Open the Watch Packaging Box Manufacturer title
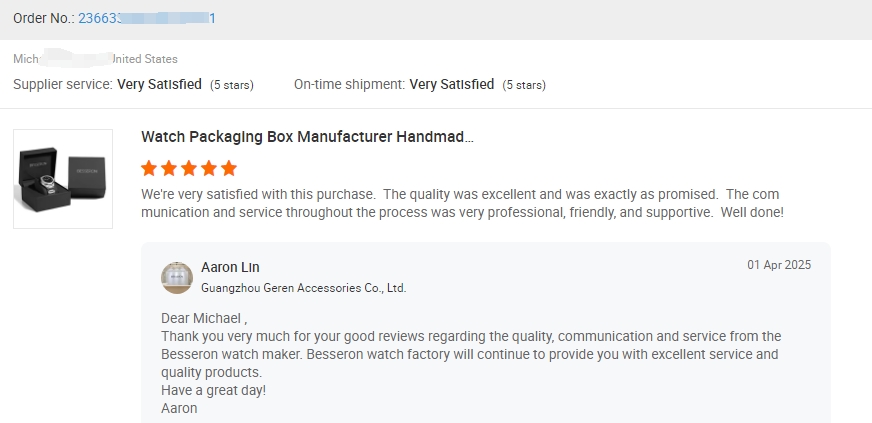 point(307,137)
